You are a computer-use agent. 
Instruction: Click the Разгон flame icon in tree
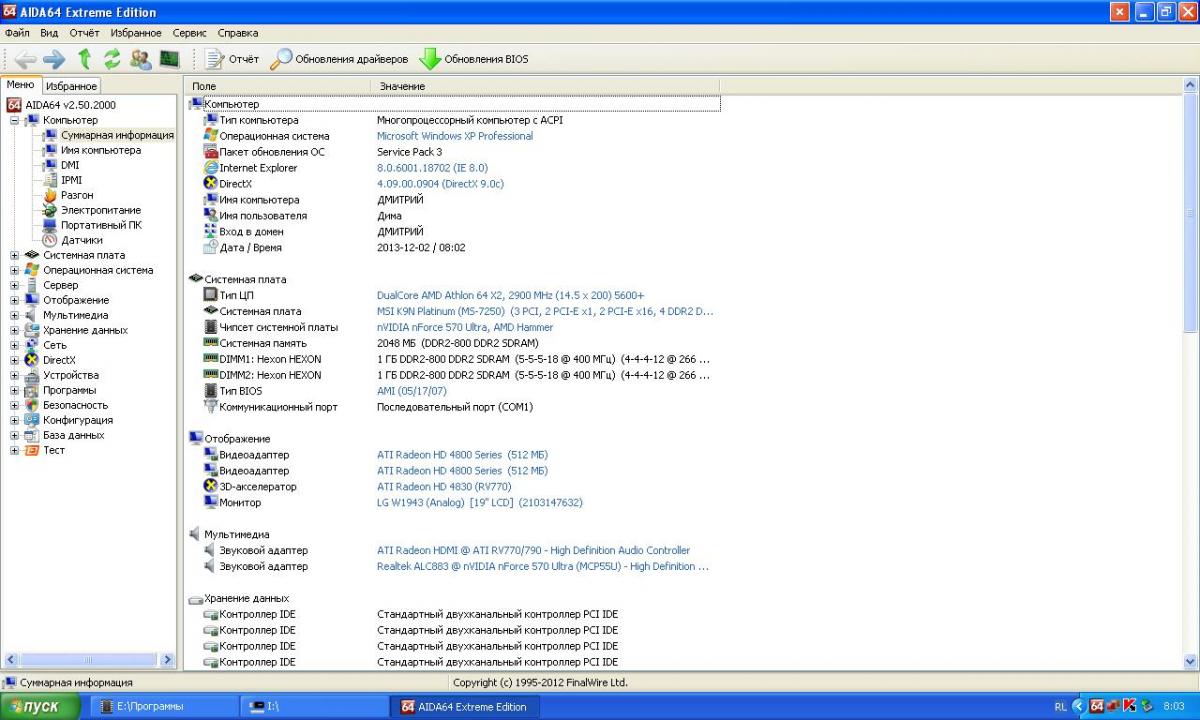(50, 195)
